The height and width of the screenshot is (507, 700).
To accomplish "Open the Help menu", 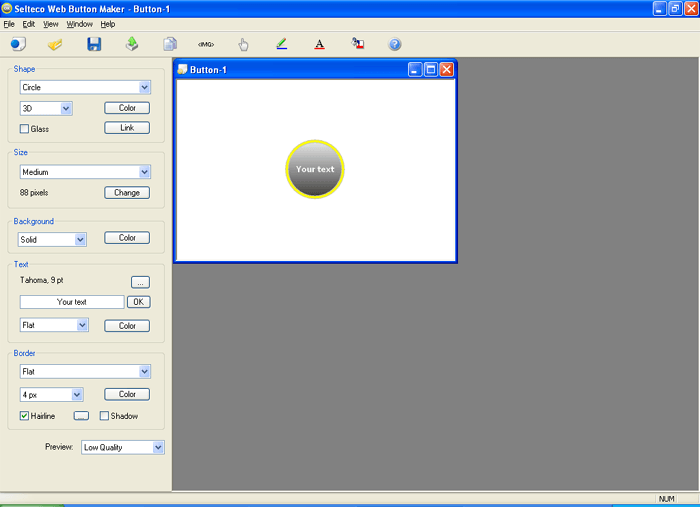I will [x=108, y=24].
